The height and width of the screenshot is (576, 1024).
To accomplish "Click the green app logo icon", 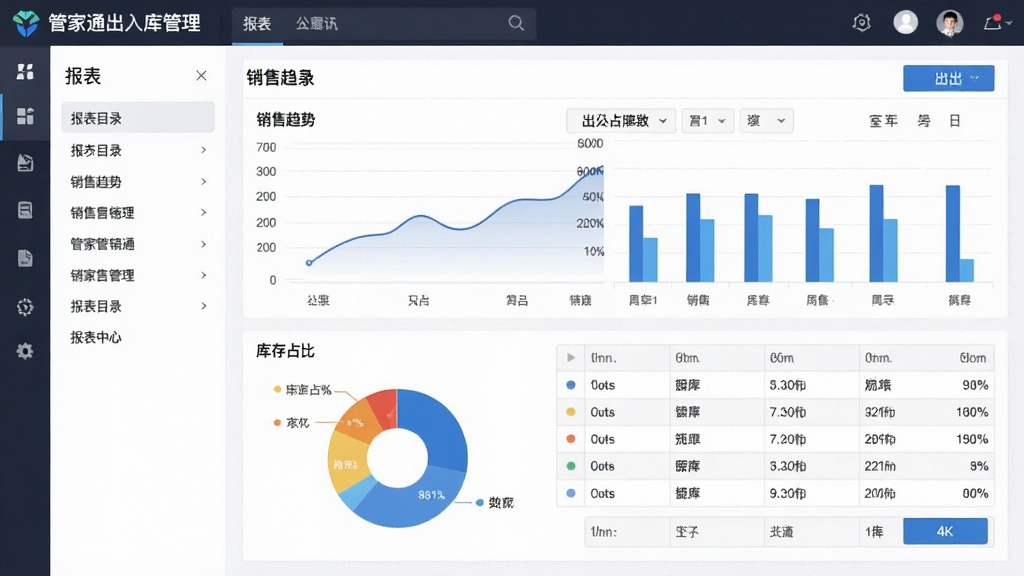I will pos(25,24).
